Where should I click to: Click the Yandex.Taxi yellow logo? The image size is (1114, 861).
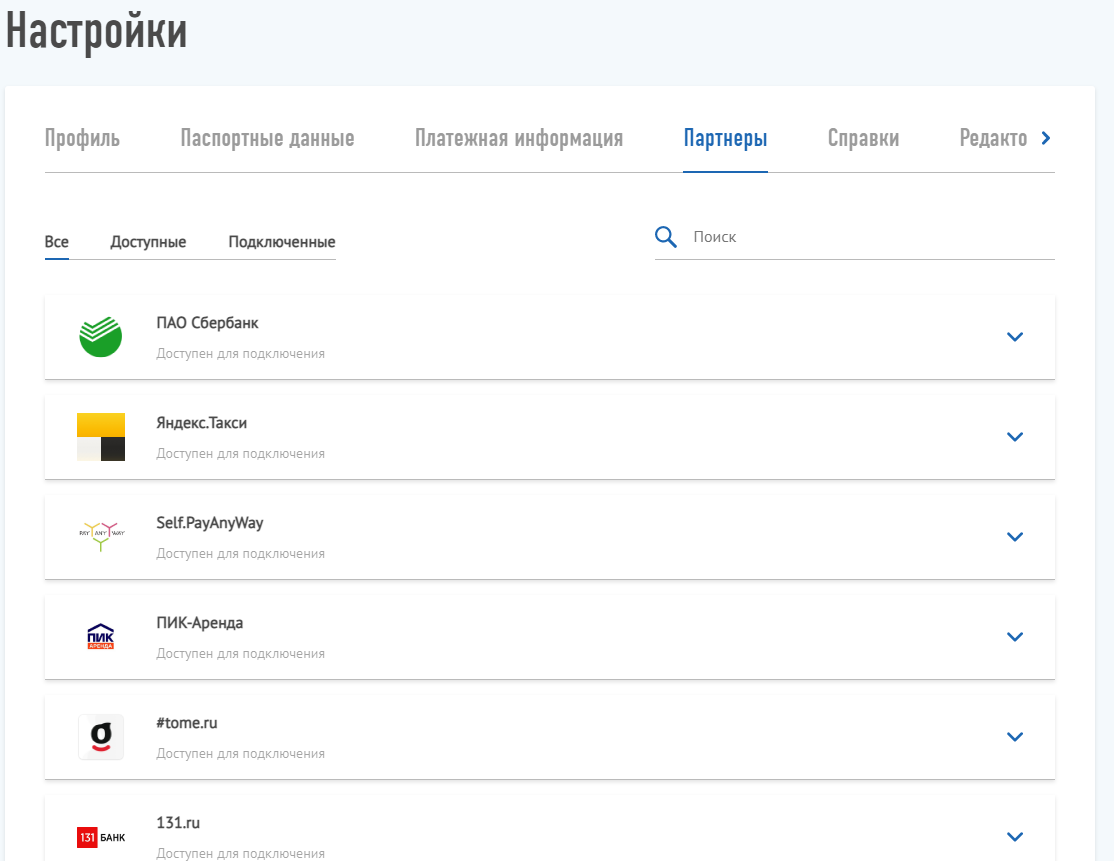pyautogui.click(x=101, y=437)
